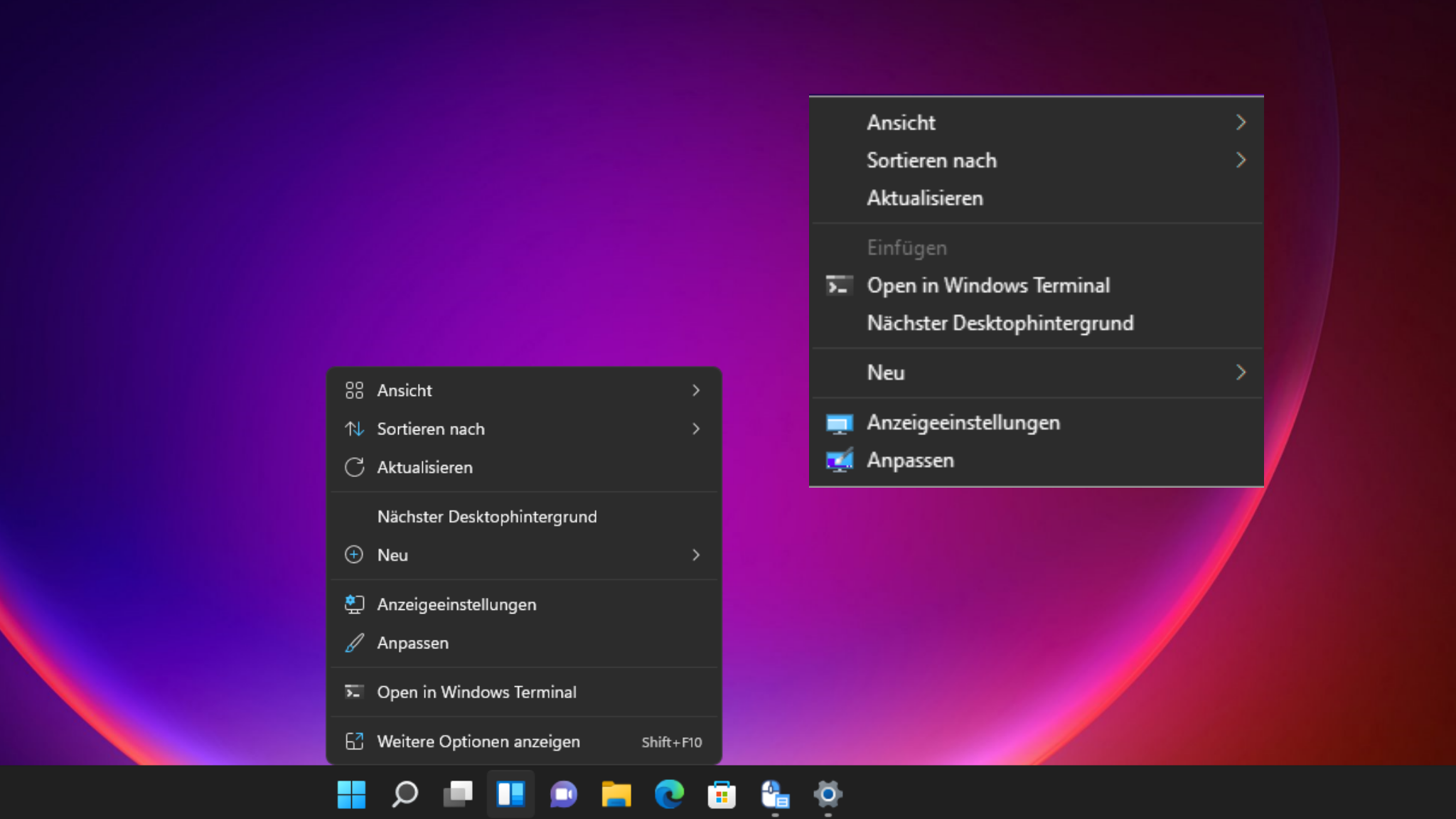The height and width of the screenshot is (819, 1456).
Task: Choose Sortieren nach in classic context menu
Action: pos(1037,160)
